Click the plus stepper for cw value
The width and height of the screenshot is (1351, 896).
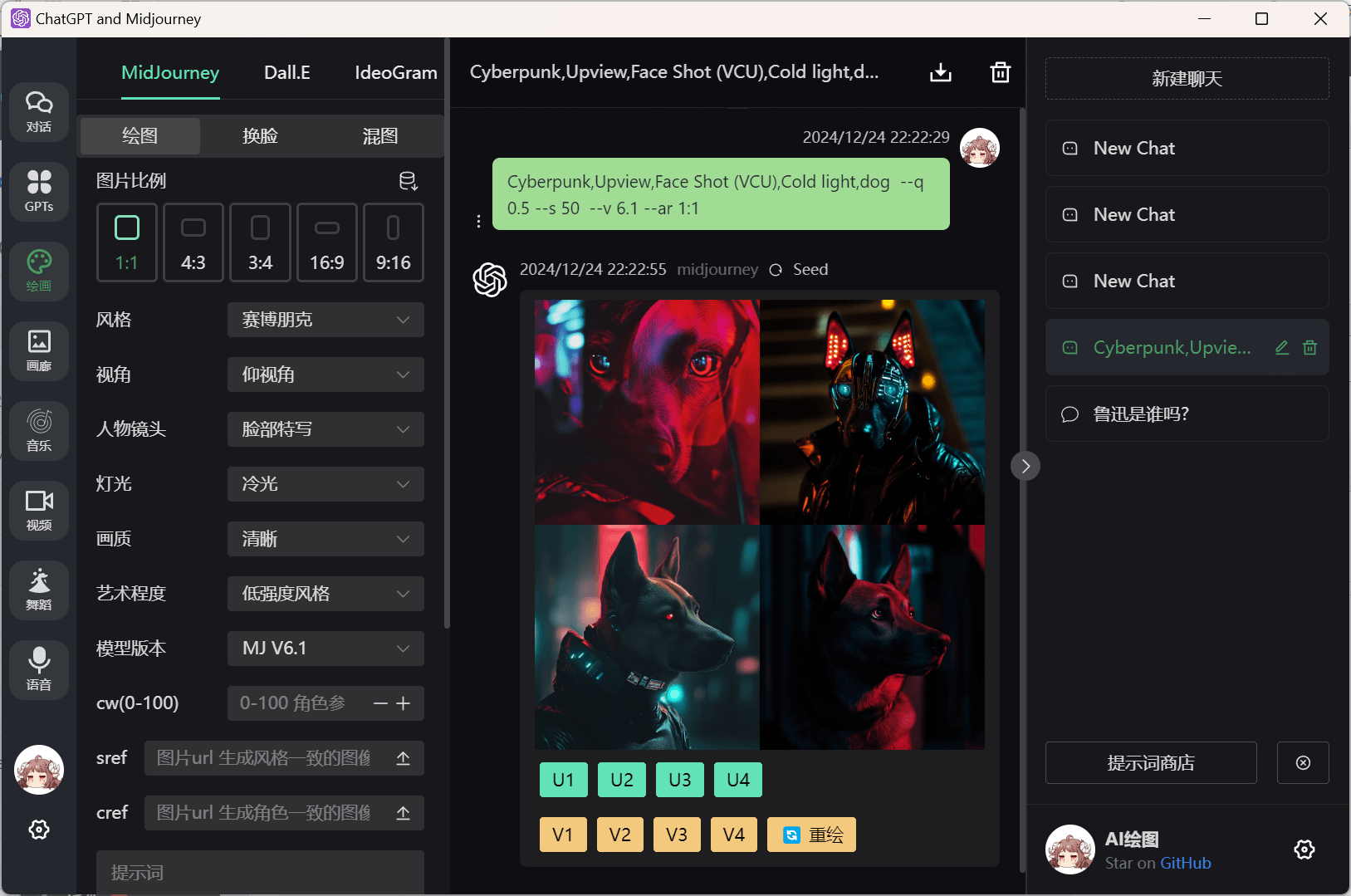tap(404, 703)
